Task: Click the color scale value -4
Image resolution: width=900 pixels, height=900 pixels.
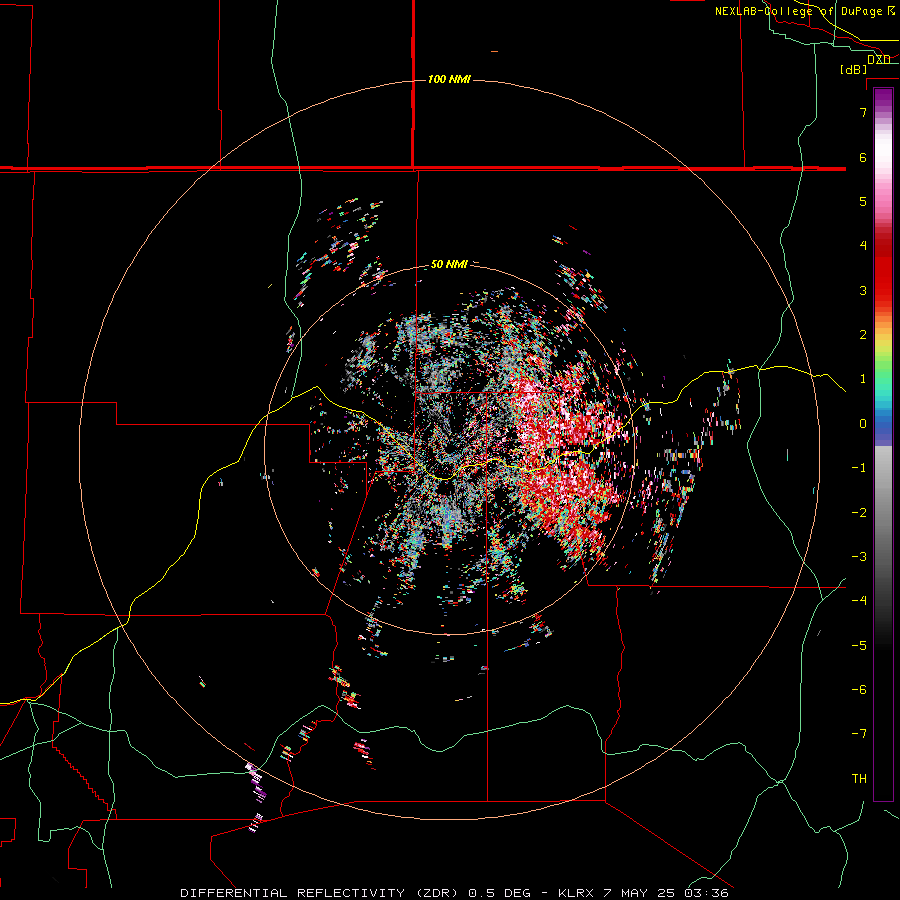Action: point(859,601)
